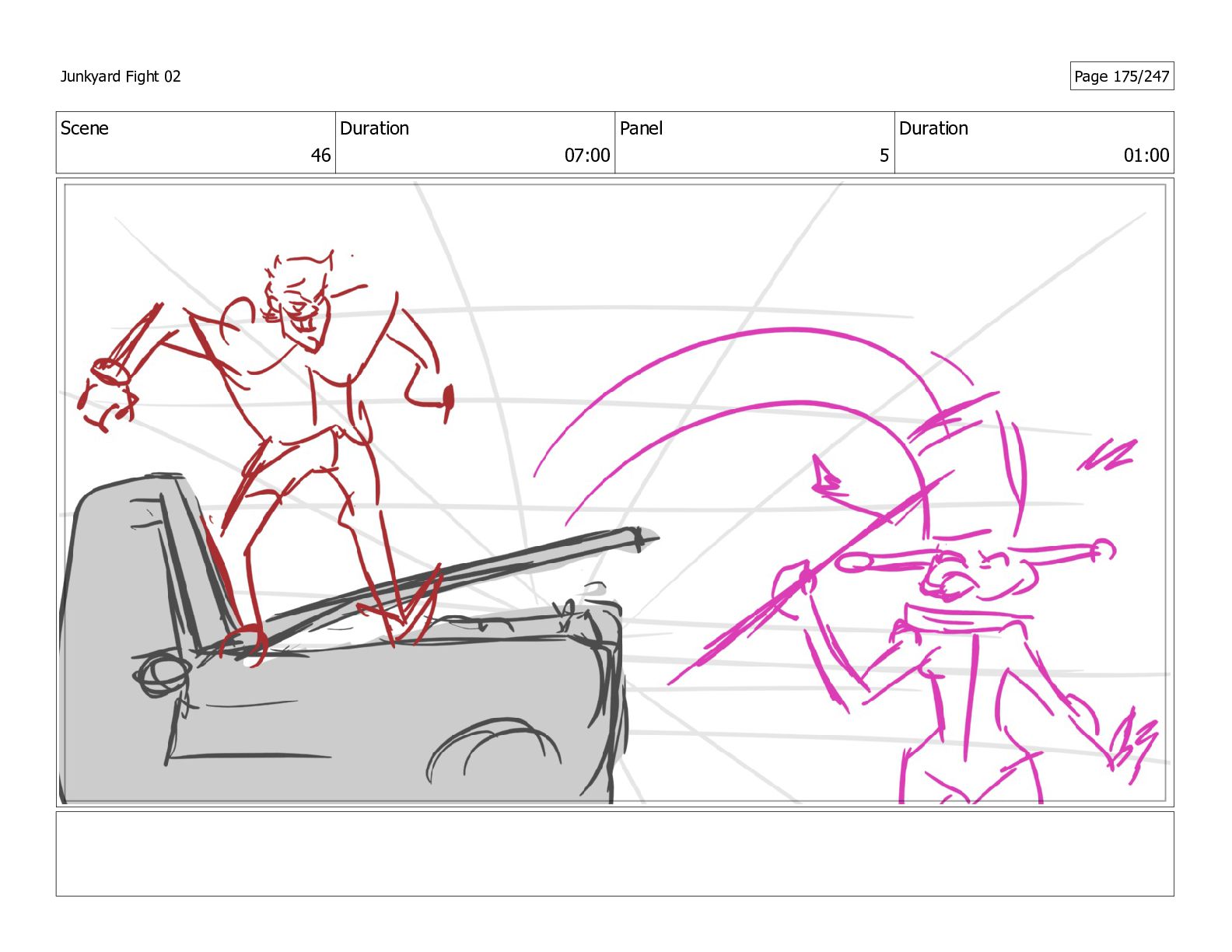Click the 'Page 175/247' page indicator
1232x952 pixels.
(x=1122, y=76)
